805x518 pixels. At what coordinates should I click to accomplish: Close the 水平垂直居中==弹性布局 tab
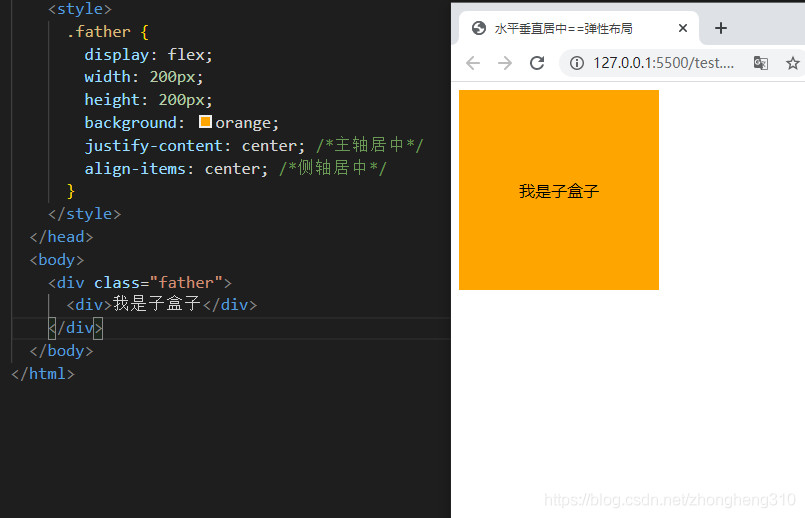683,28
